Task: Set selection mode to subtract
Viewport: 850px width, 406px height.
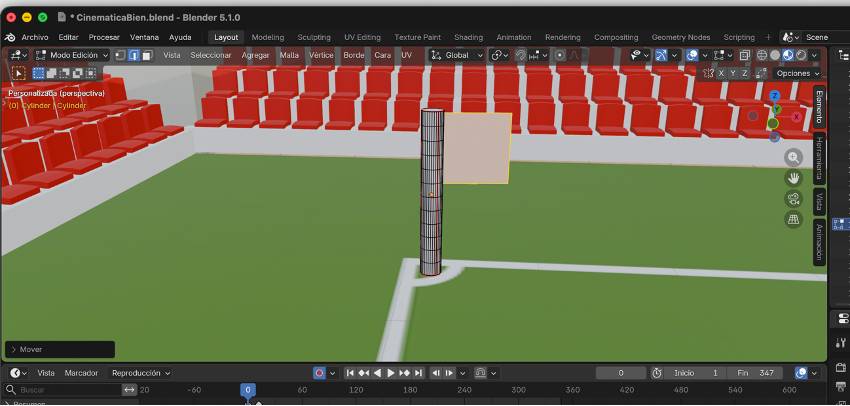Action: coord(65,73)
